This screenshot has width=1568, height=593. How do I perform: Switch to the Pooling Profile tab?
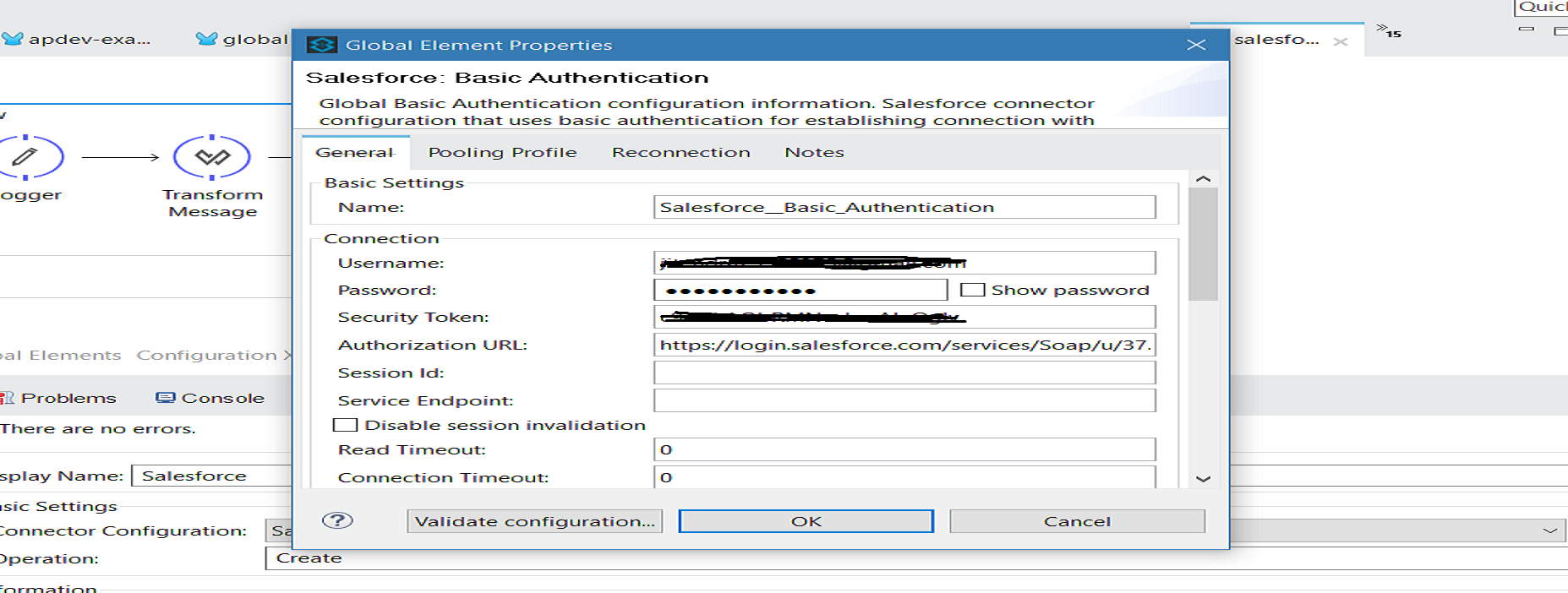click(x=502, y=153)
